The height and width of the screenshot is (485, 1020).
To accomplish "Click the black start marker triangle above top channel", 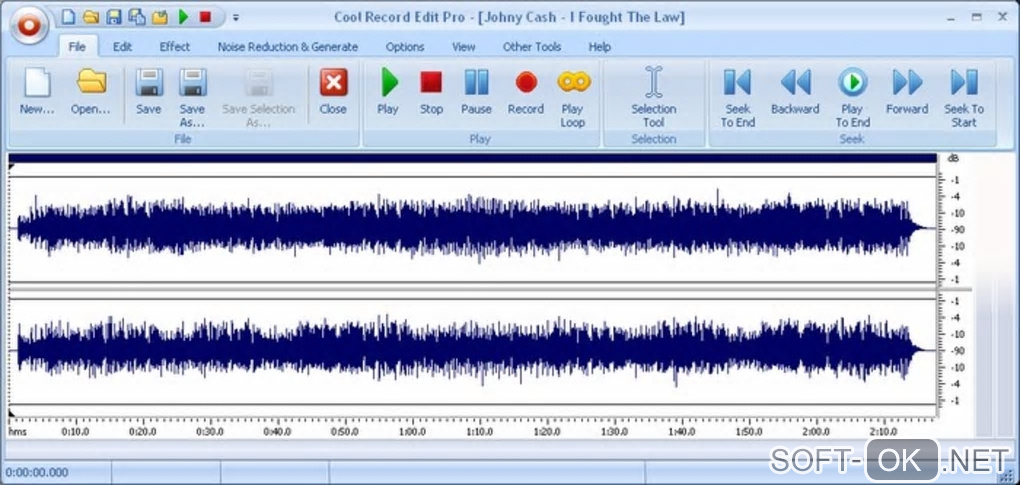I will click(12, 168).
